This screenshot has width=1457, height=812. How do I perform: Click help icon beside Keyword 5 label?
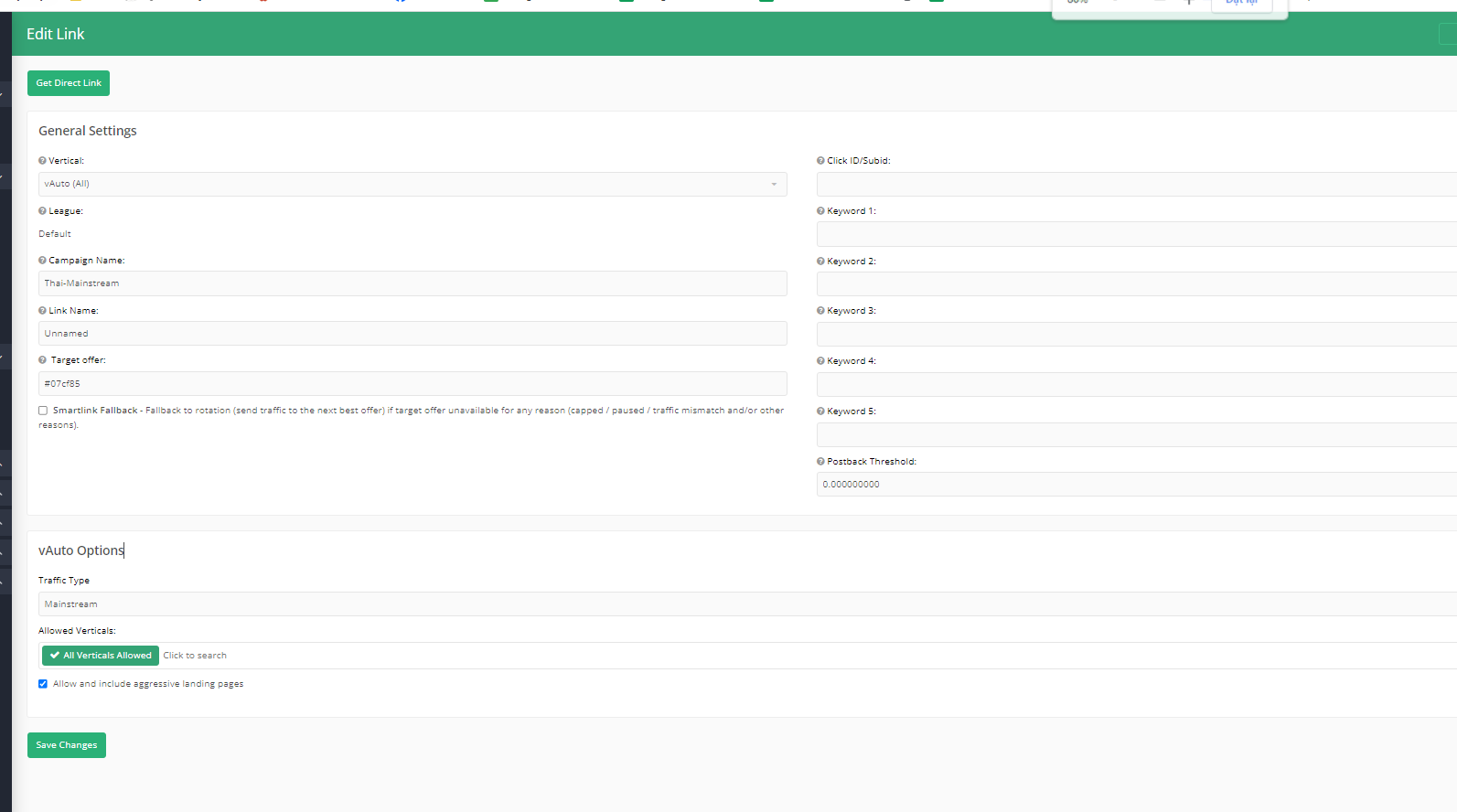pyautogui.click(x=820, y=411)
